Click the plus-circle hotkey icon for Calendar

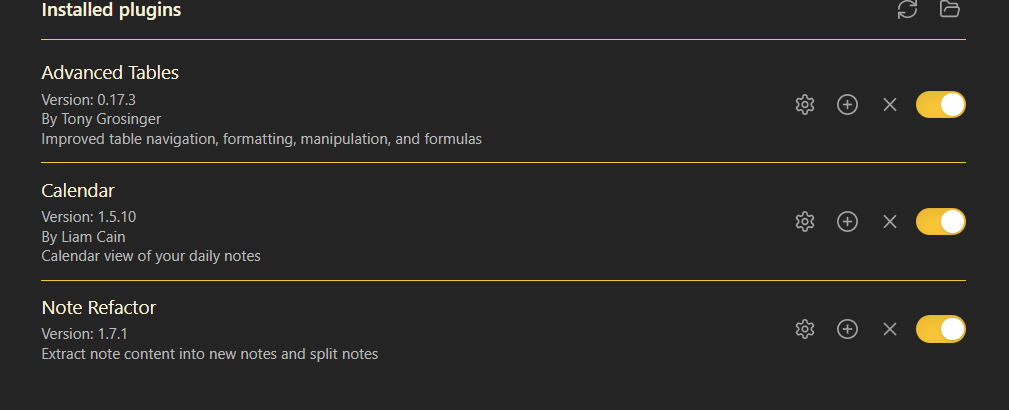(847, 221)
